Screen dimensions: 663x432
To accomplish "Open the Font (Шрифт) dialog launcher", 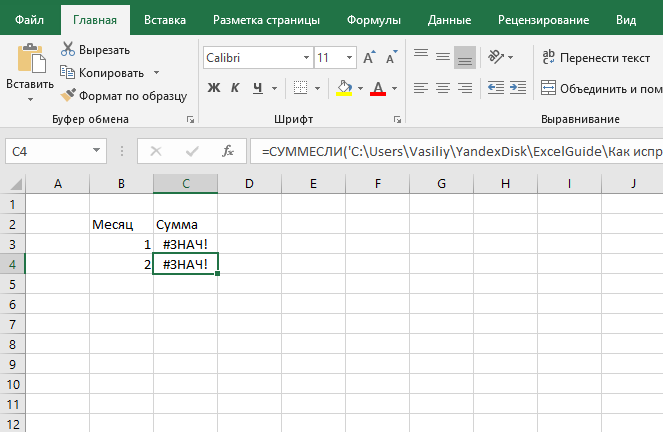I will pyautogui.click(x=397, y=120).
